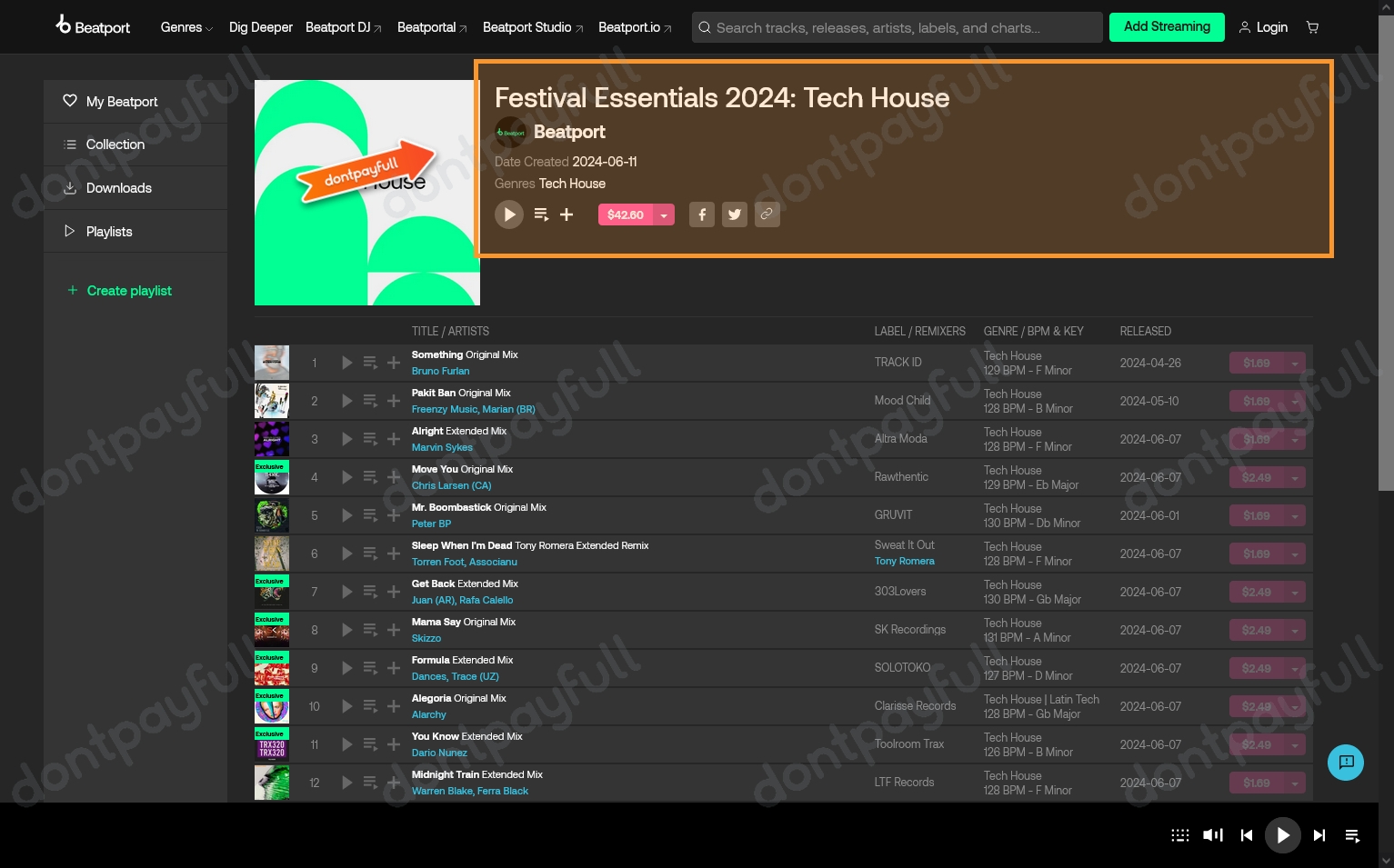Share the playlist on Twitter
Screen dimensions: 1394x868
click(x=735, y=215)
